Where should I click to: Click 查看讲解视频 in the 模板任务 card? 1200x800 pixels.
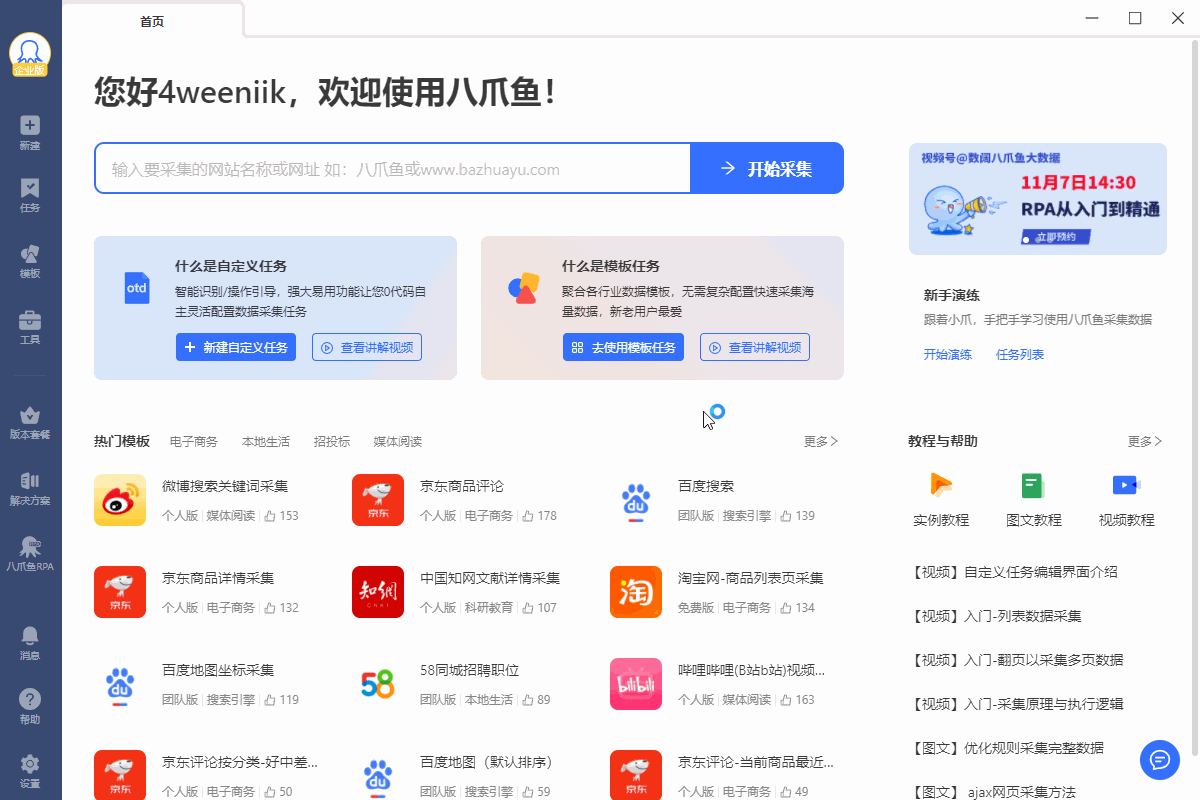(x=755, y=347)
